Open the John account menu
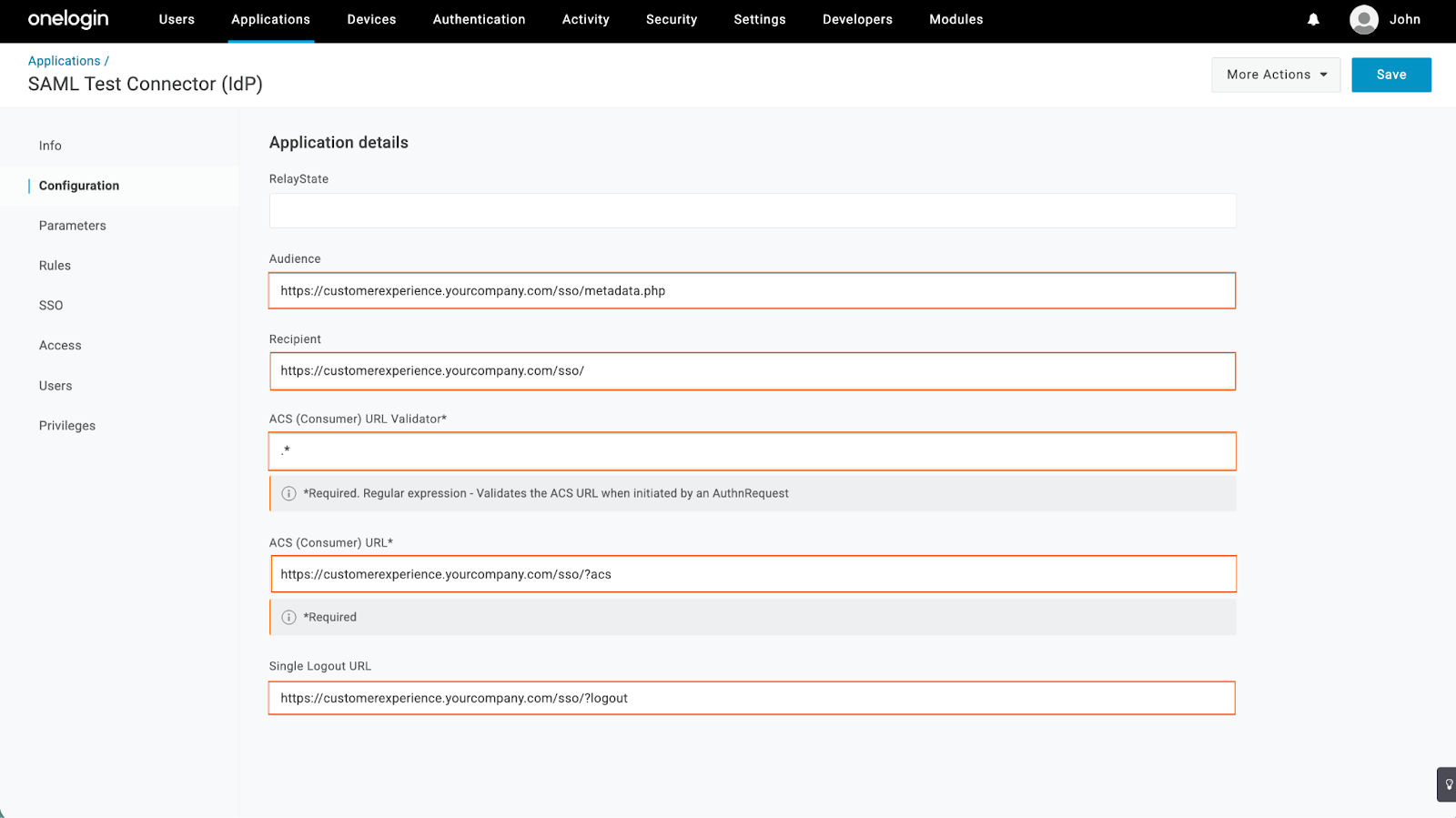 [x=1405, y=19]
